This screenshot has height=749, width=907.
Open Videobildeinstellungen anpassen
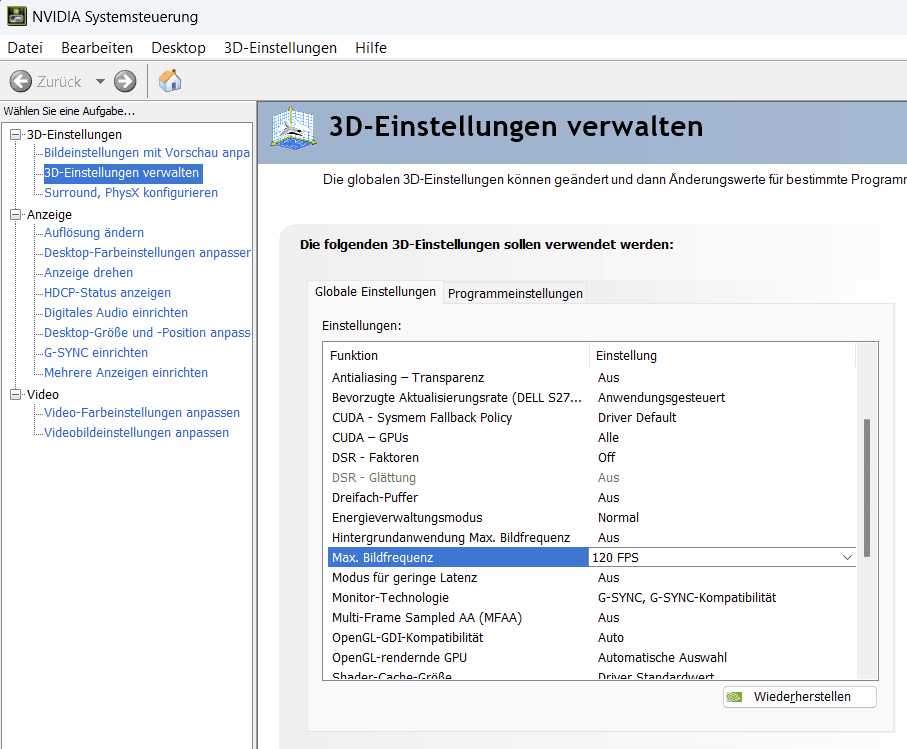click(137, 433)
